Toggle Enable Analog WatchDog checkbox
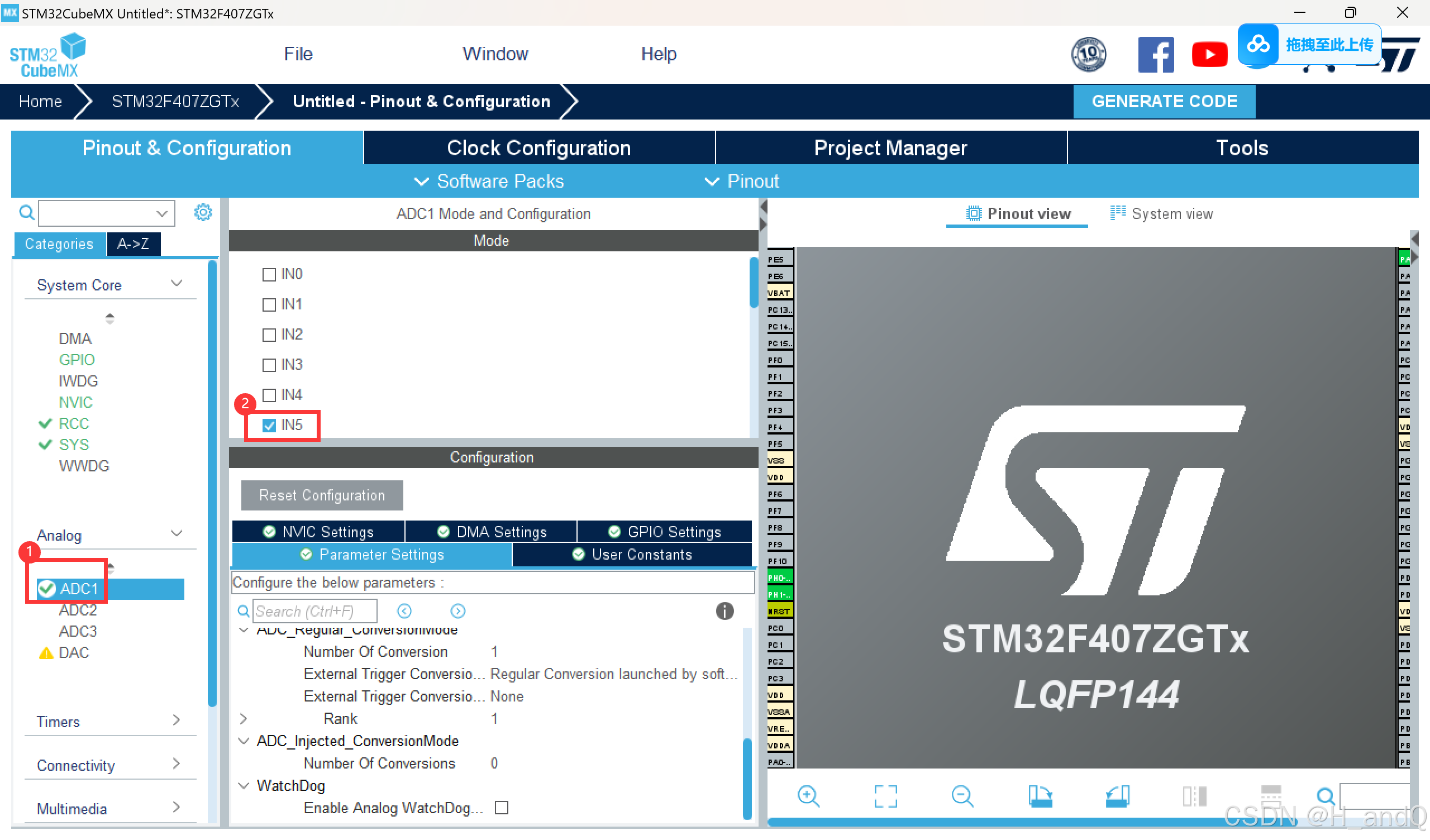The height and width of the screenshot is (840, 1430). pos(502,808)
